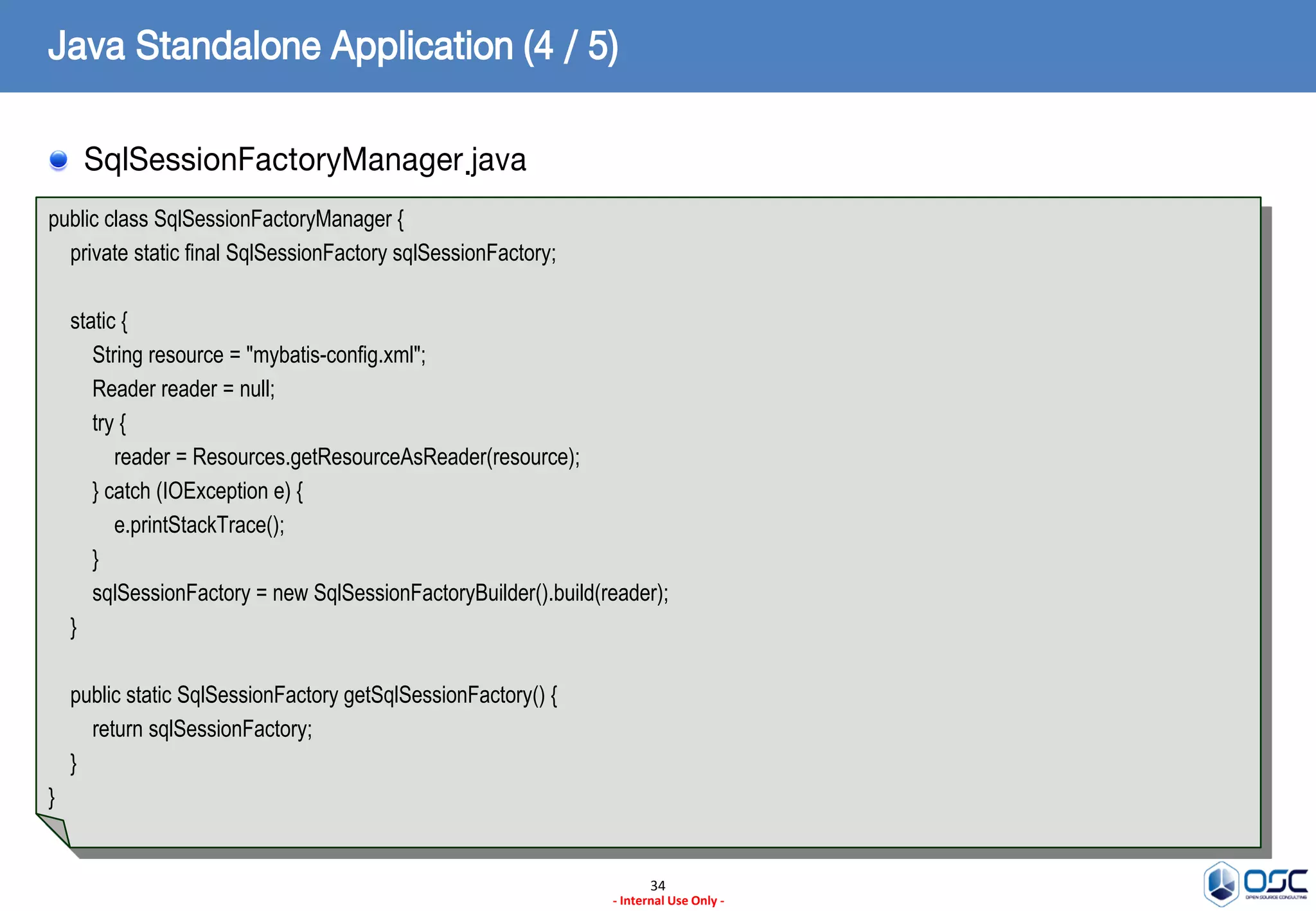
Task: Click the 'return sqlSessionFactory;' line
Action: click(x=202, y=730)
